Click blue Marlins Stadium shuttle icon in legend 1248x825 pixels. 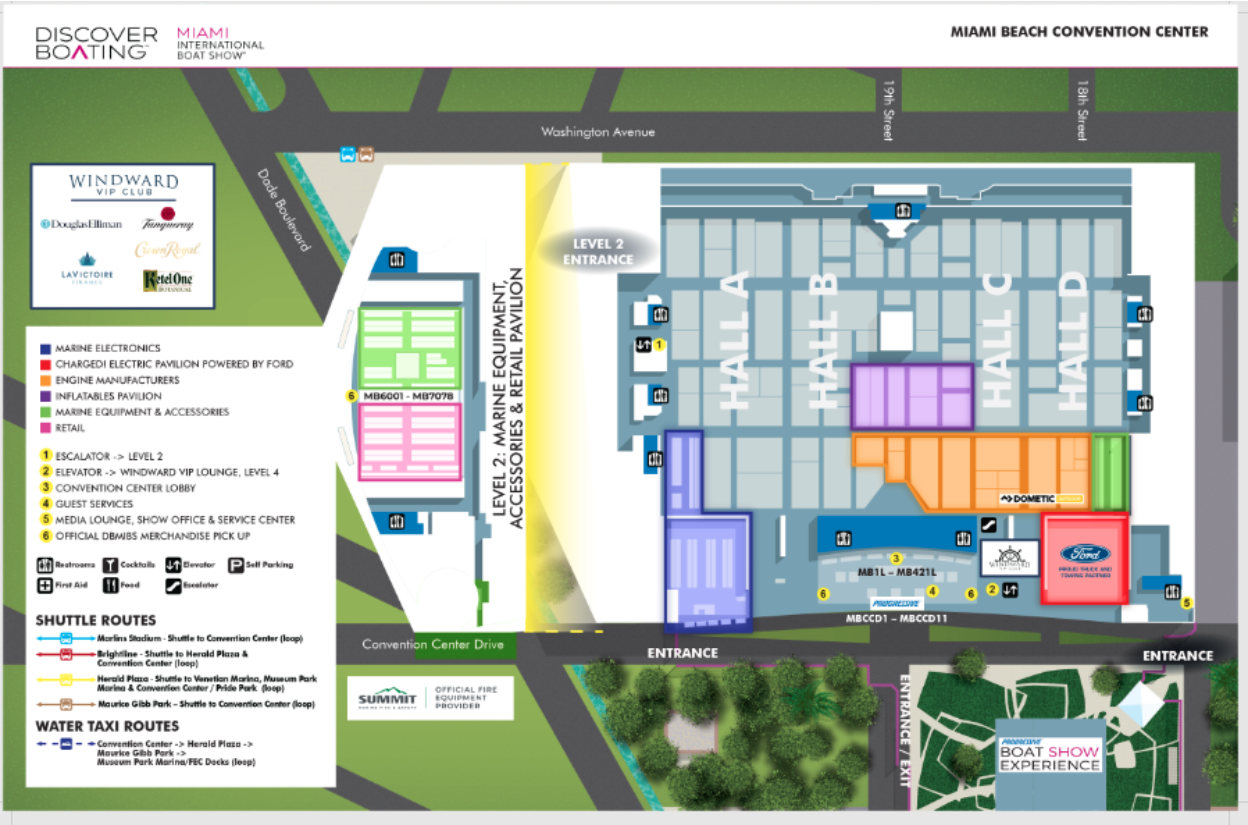coord(66,637)
